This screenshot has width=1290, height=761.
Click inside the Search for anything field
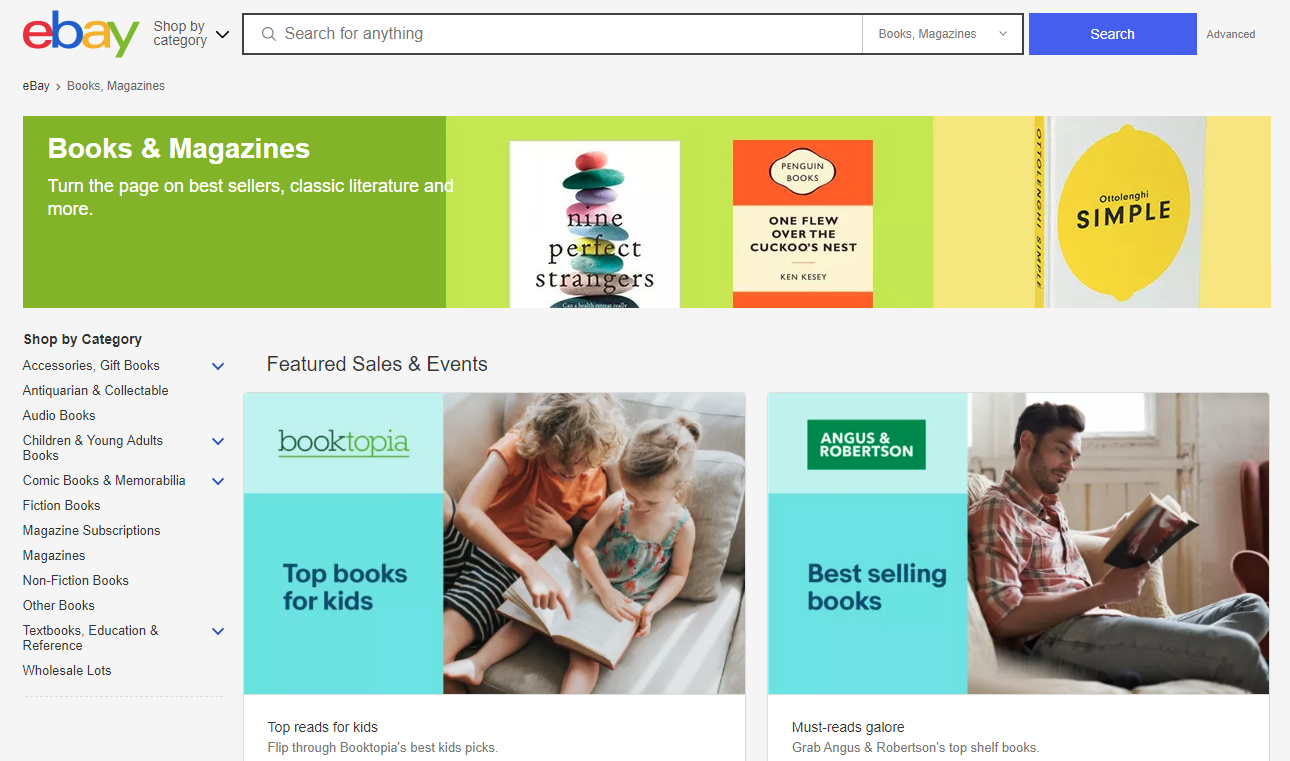(x=560, y=34)
